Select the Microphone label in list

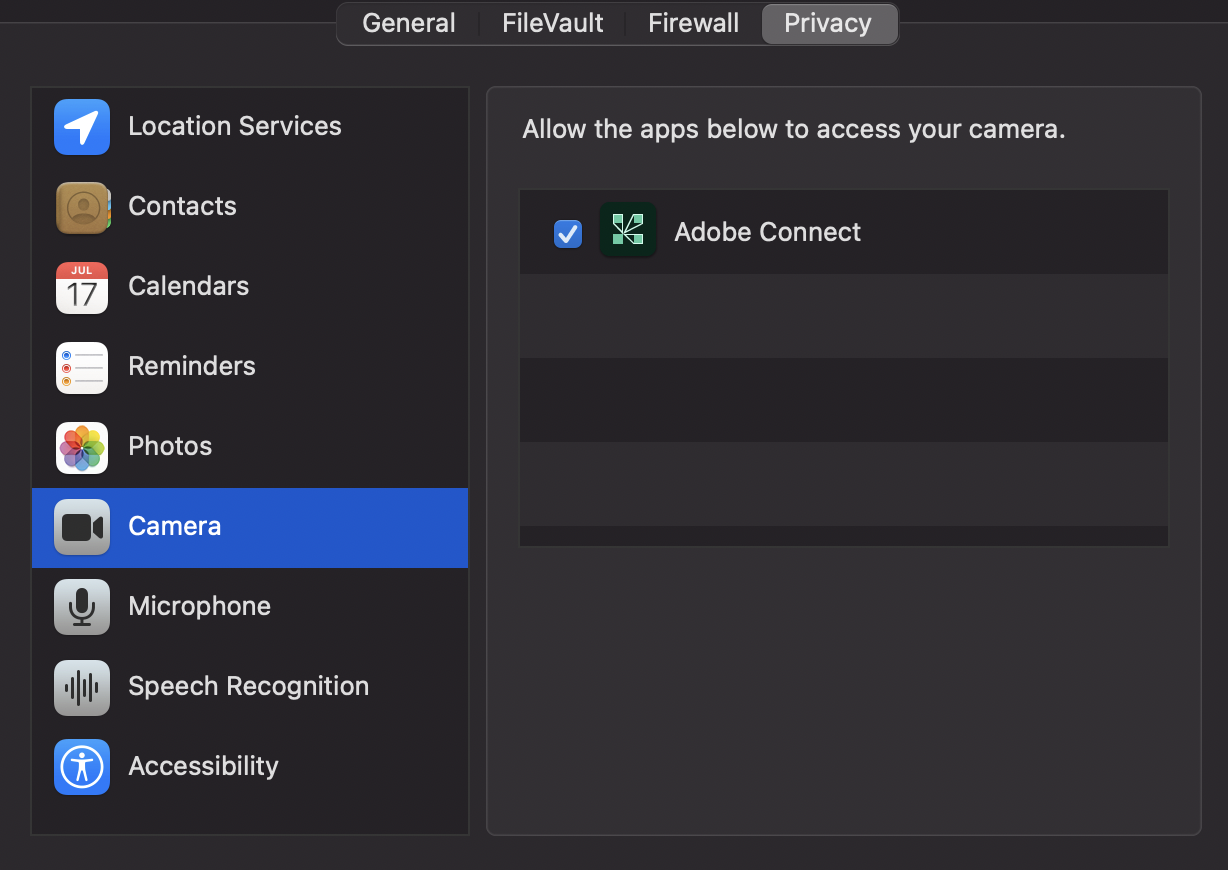[x=200, y=606]
